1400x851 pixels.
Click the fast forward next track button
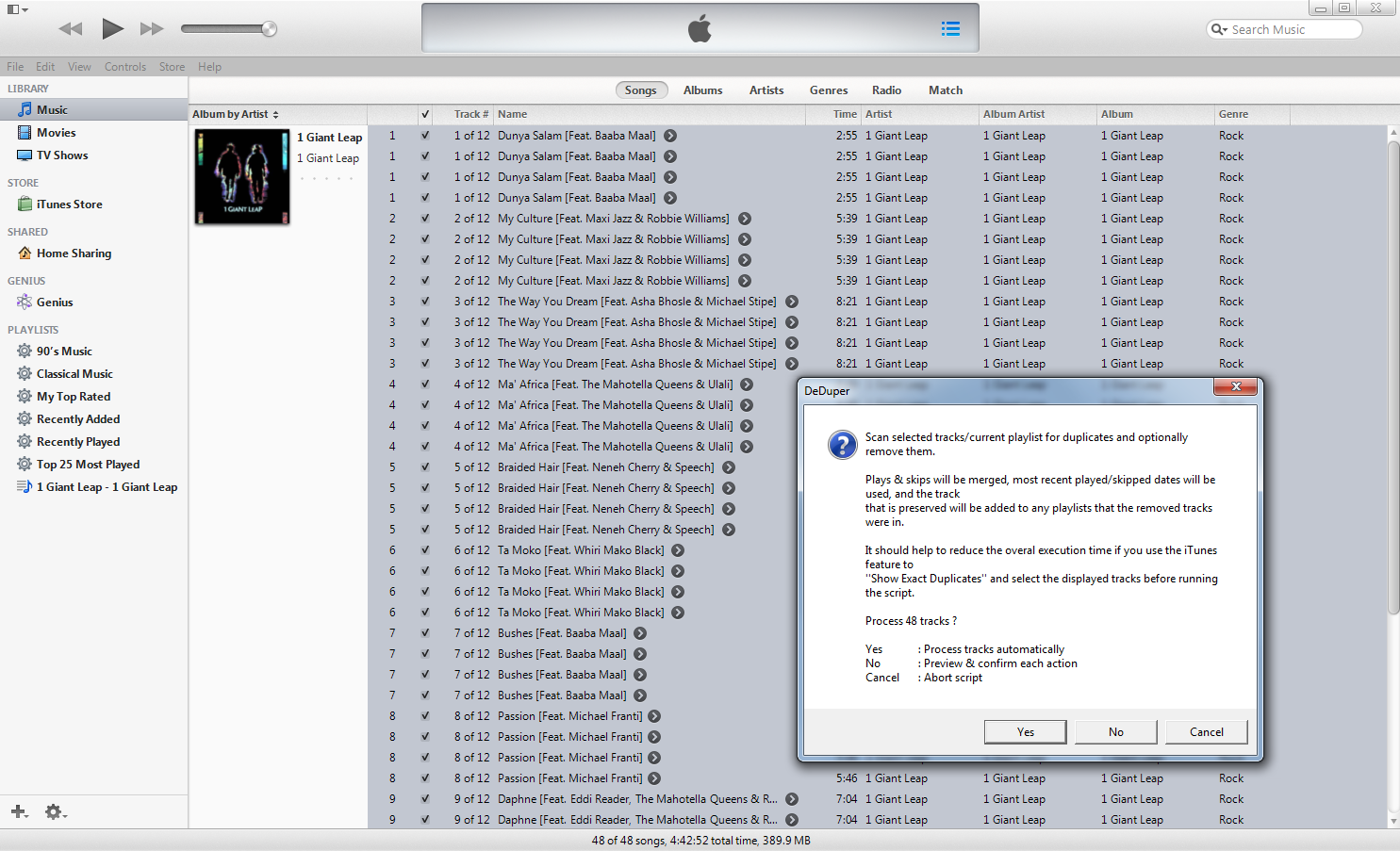tap(152, 29)
